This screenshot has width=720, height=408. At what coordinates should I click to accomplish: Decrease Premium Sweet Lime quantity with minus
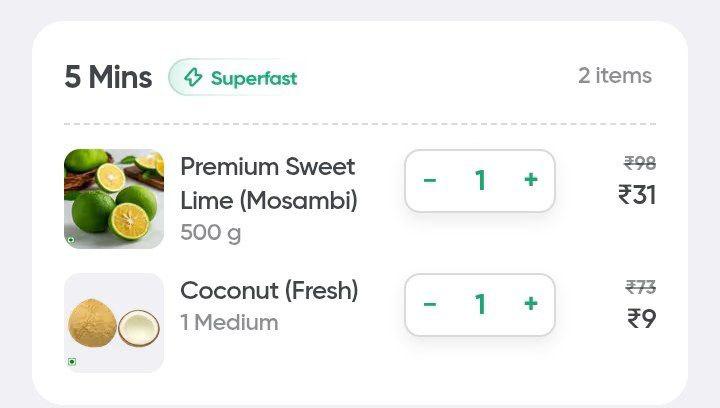[x=430, y=181]
